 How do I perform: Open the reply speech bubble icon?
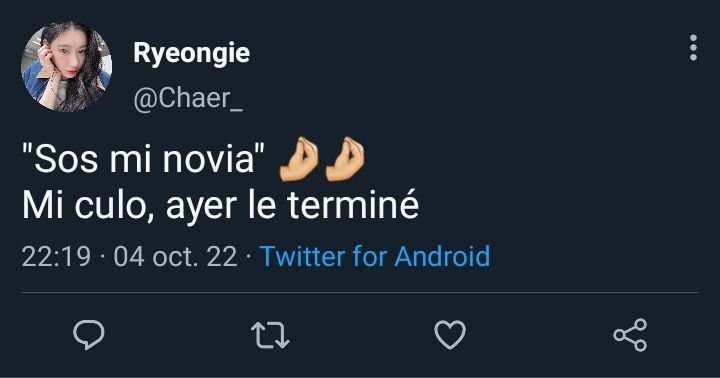tap(89, 335)
